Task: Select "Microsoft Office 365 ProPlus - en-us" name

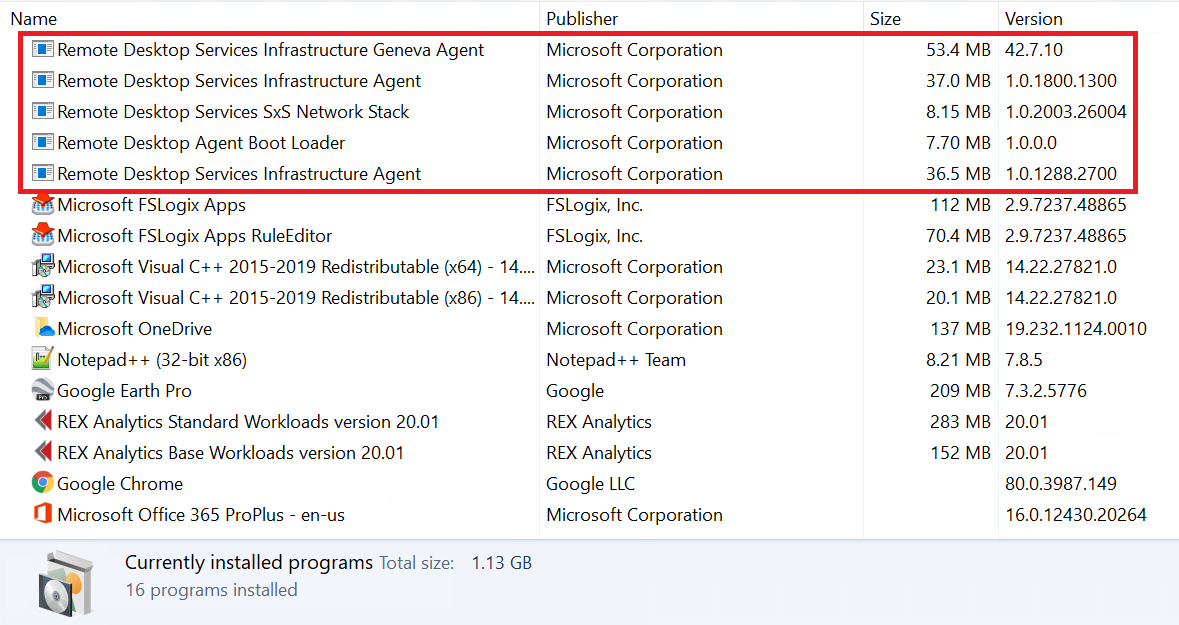Action: (x=201, y=514)
